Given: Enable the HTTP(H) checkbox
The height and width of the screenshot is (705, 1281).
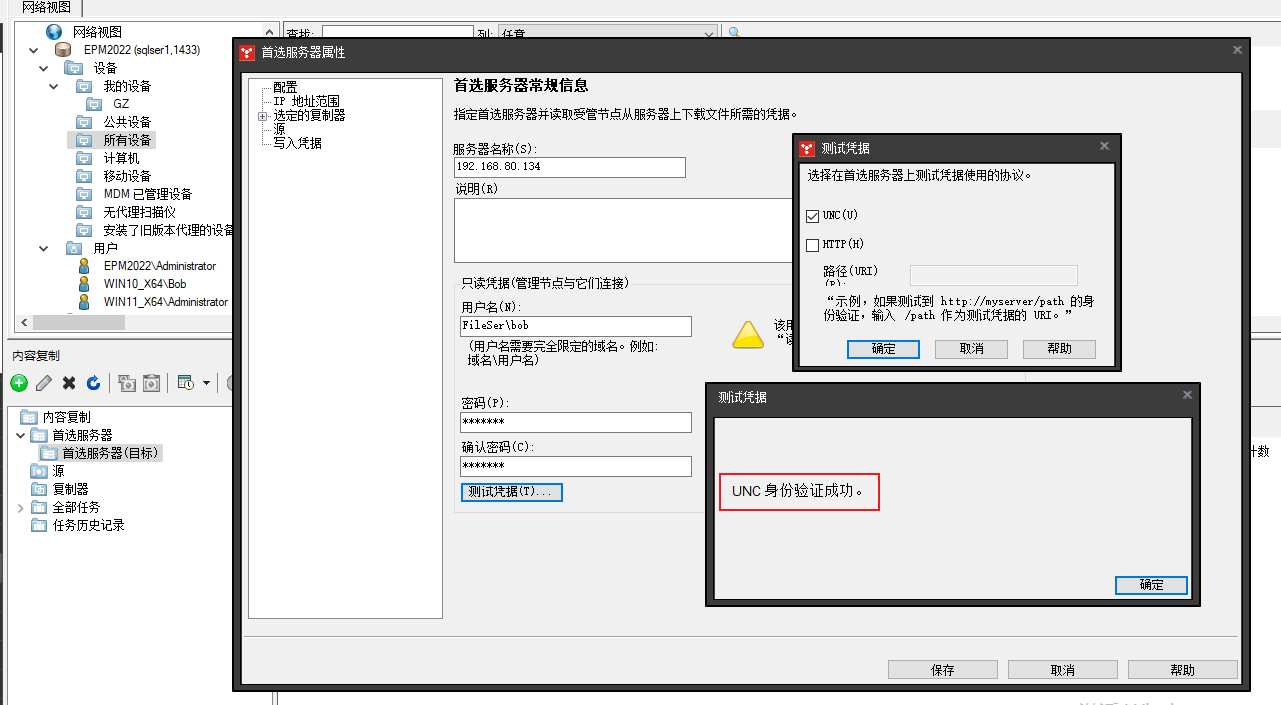Looking at the screenshot, I should 812,244.
